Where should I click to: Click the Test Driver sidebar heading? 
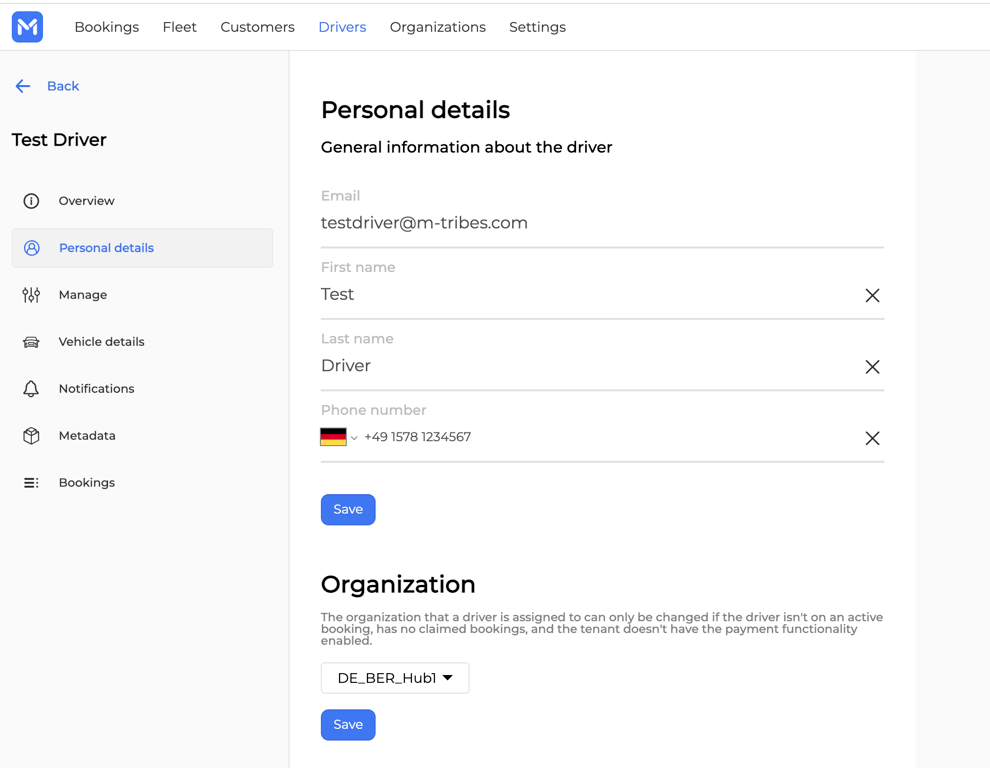click(x=59, y=140)
